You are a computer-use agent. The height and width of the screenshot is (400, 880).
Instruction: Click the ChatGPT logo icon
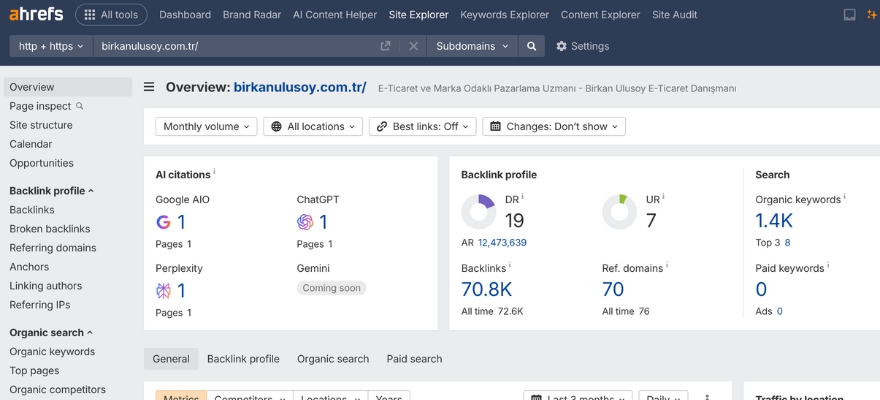pos(305,223)
